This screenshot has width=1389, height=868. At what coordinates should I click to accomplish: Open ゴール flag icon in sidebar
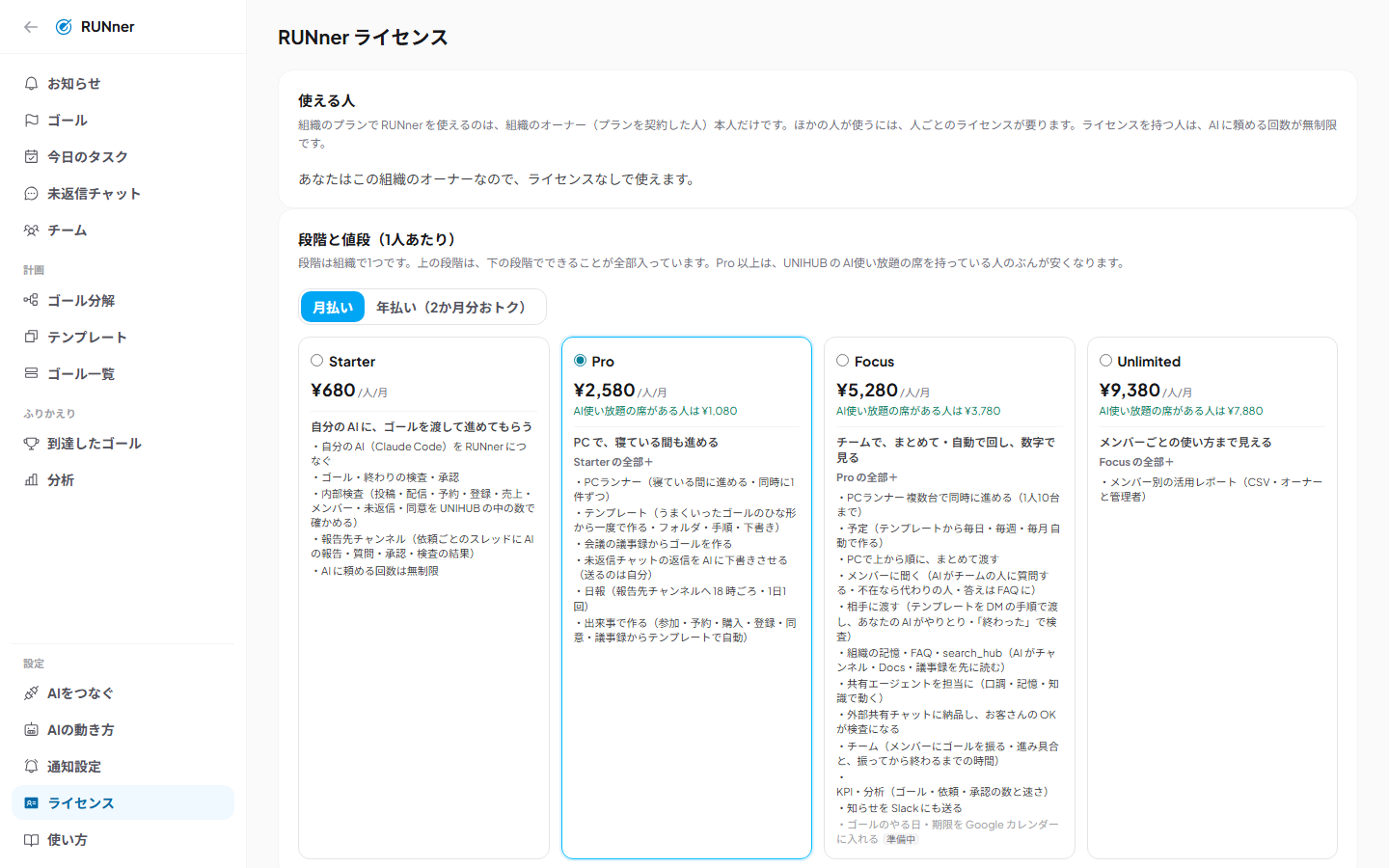point(31,121)
